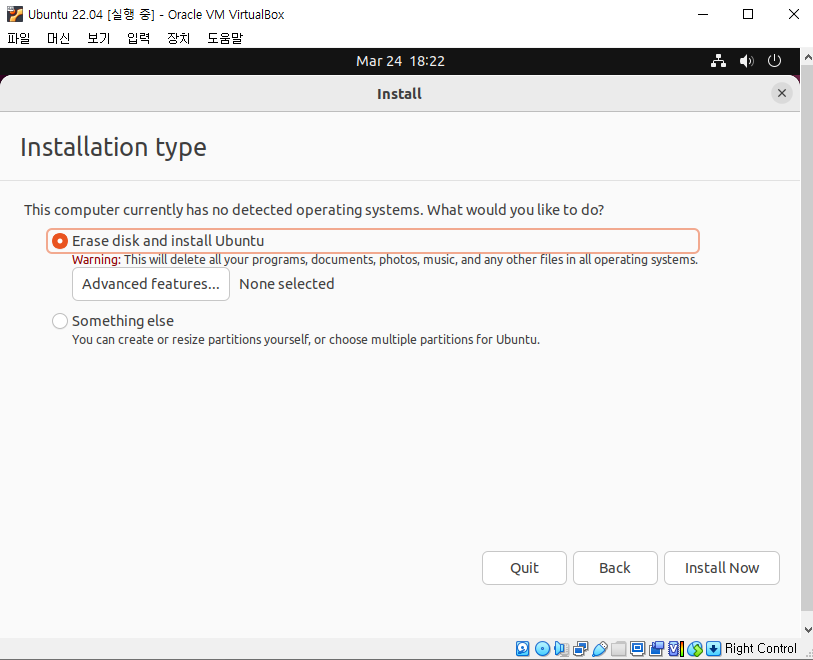Maximize the VirtualBox window

pyautogui.click(x=748, y=14)
